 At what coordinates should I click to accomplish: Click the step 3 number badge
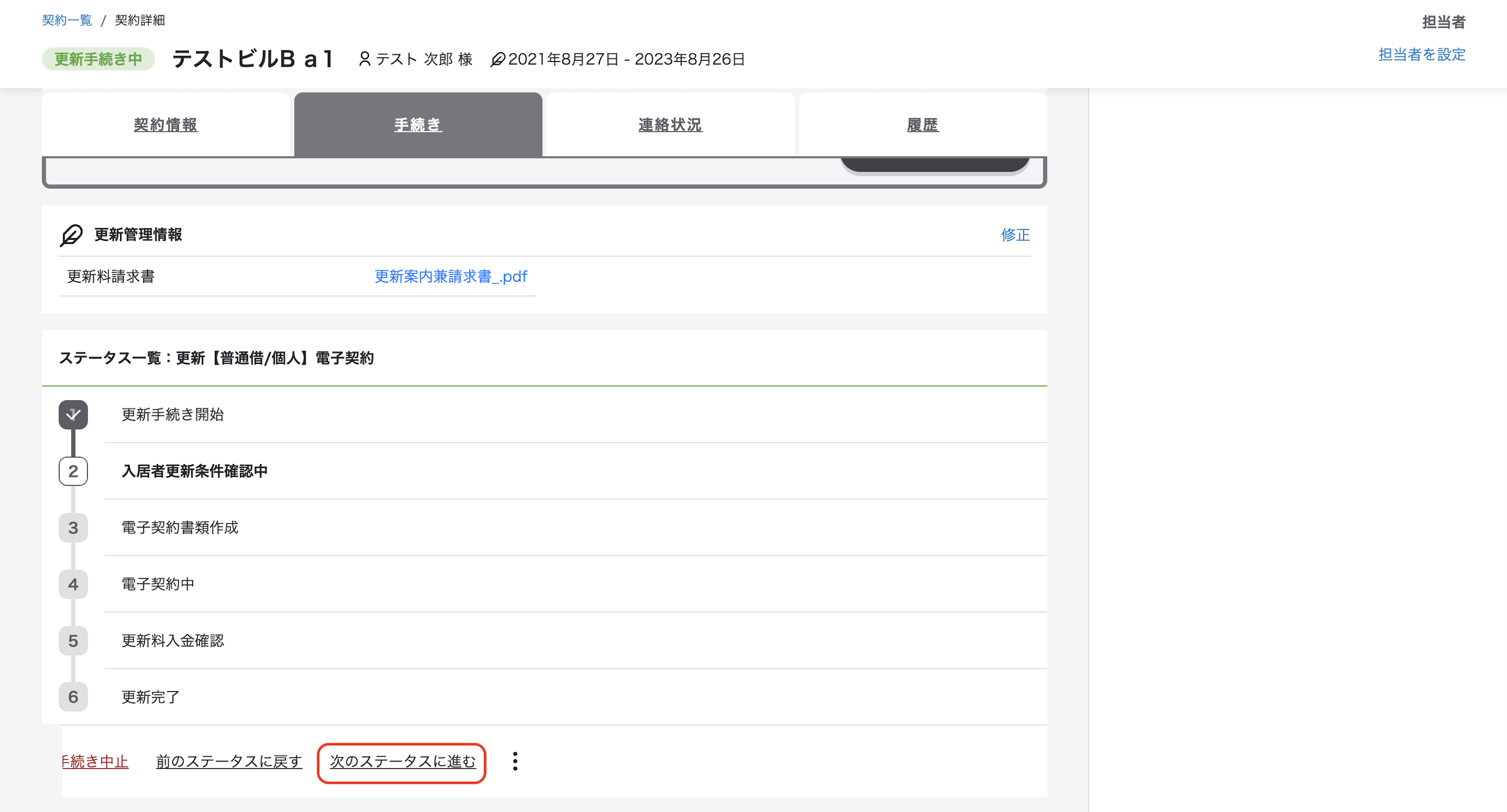(x=73, y=528)
